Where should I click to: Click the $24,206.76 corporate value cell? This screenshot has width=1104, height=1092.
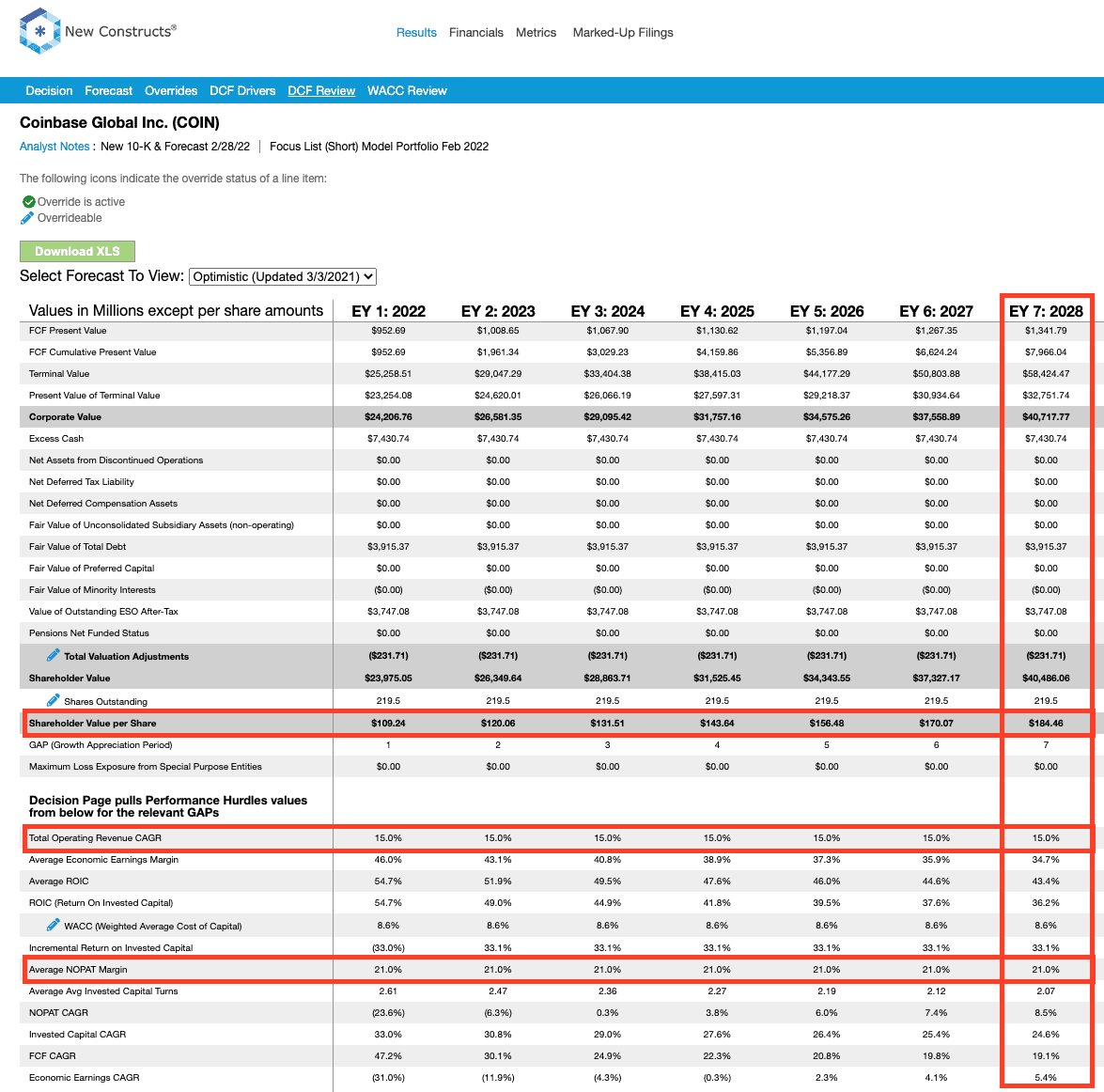click(389, 417)
